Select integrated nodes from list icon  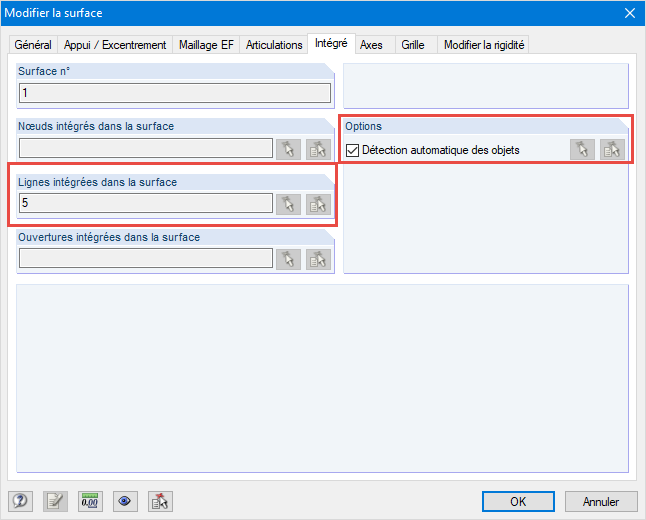point(318,149)
